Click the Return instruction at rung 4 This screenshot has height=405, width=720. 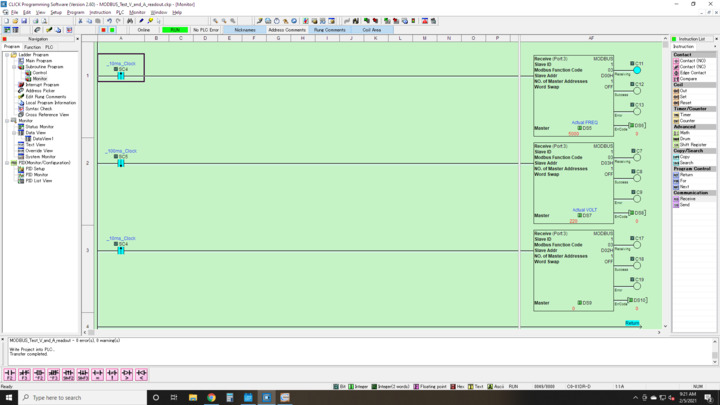click(x=632, y=323)
